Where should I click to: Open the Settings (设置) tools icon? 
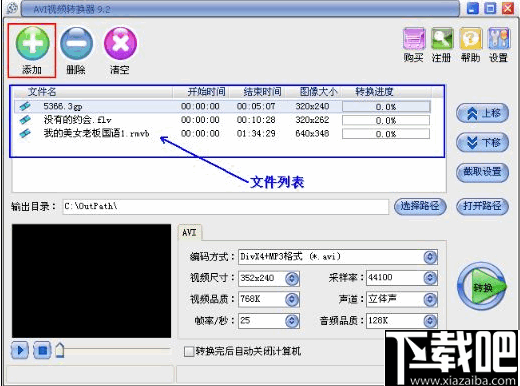click(498, 39)
